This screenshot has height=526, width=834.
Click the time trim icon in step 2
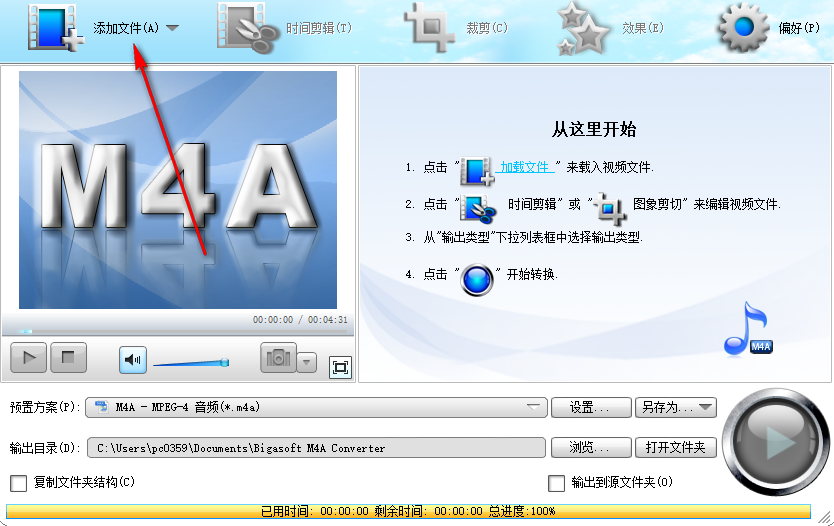point(478,208)
